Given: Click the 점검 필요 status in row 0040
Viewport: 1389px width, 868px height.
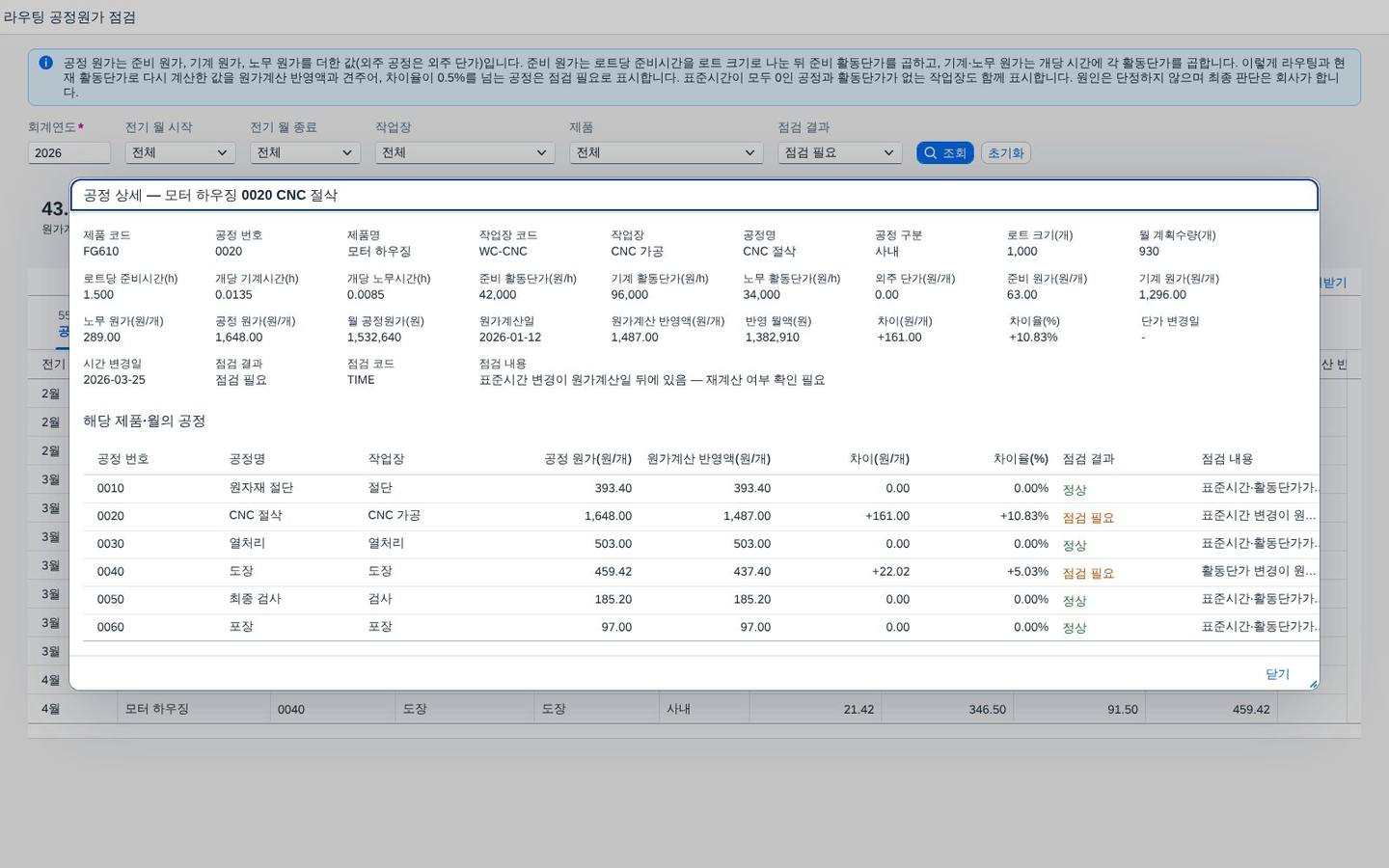Looking at the screenshot, I should pos(1088,573).
